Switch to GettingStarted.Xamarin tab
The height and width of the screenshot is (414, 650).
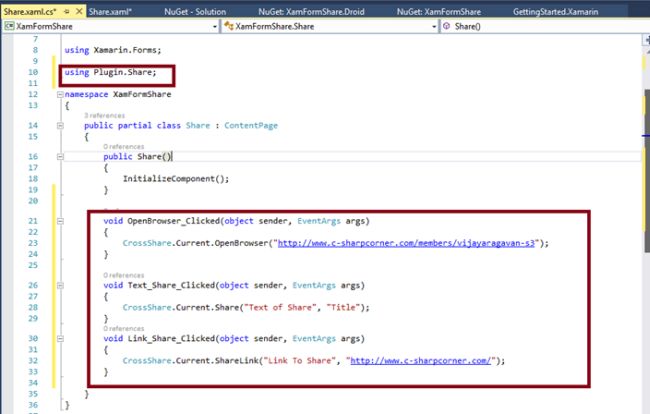[555, 12]
